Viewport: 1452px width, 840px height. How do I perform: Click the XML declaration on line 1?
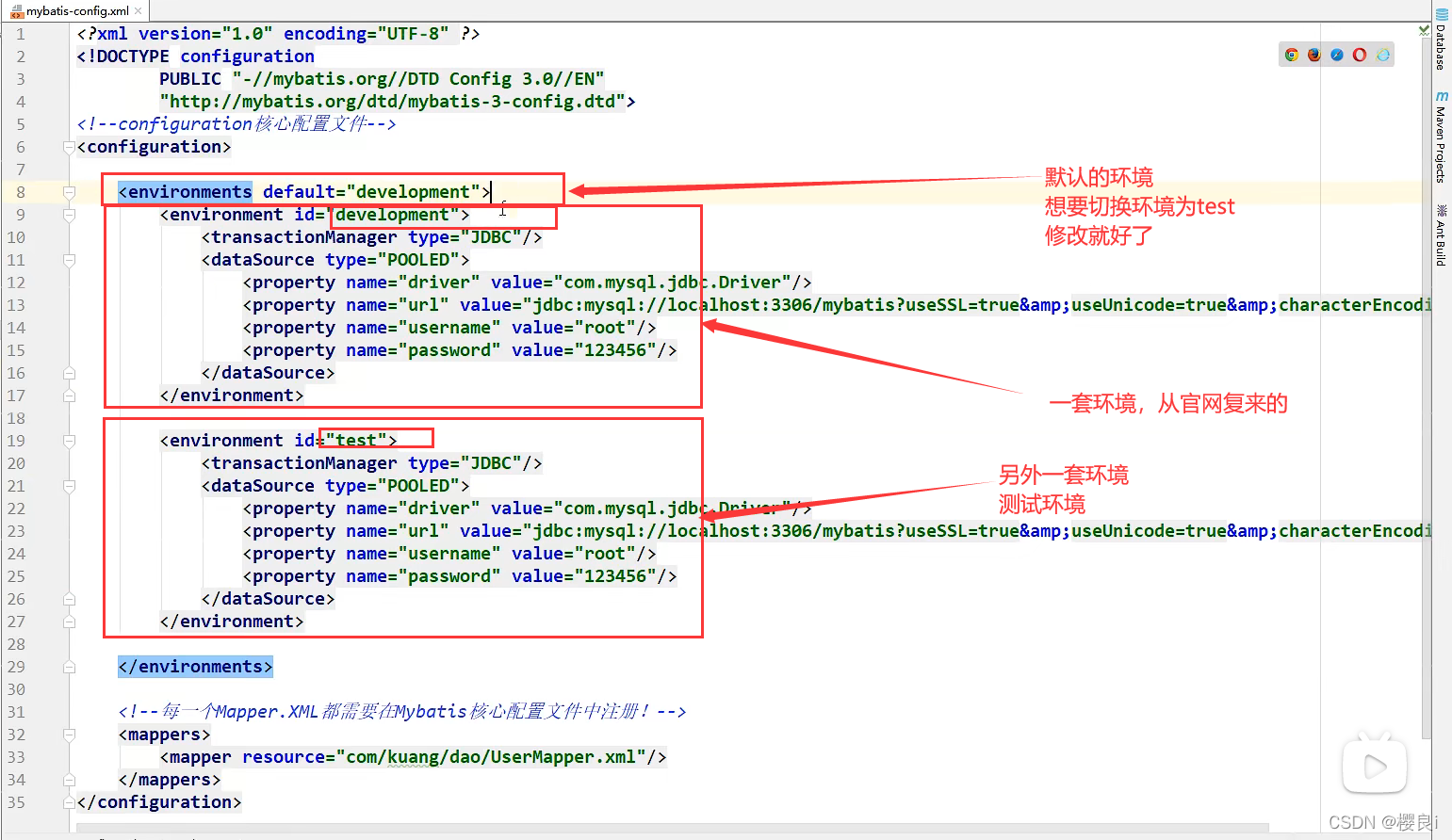(278, 34)
